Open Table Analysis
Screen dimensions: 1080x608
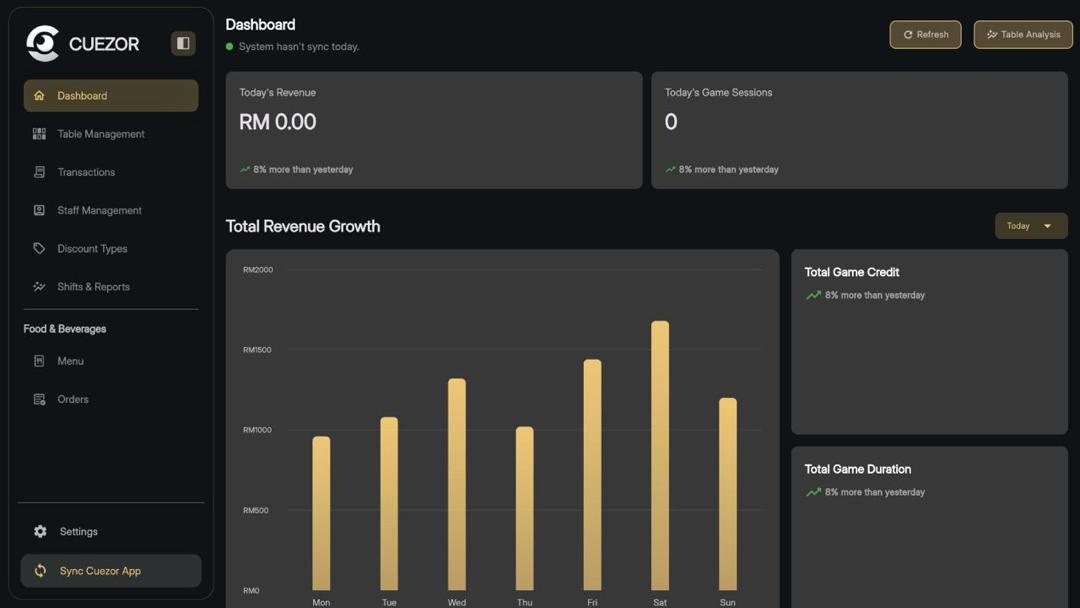pyautogui.click(x=1022, y=34)
